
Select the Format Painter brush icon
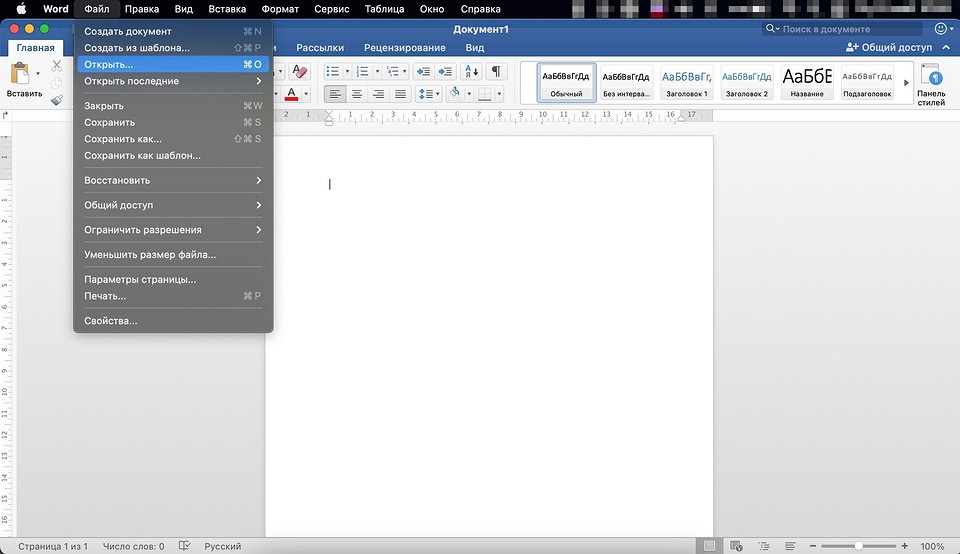pyautogui.click(x=57, y=100)
